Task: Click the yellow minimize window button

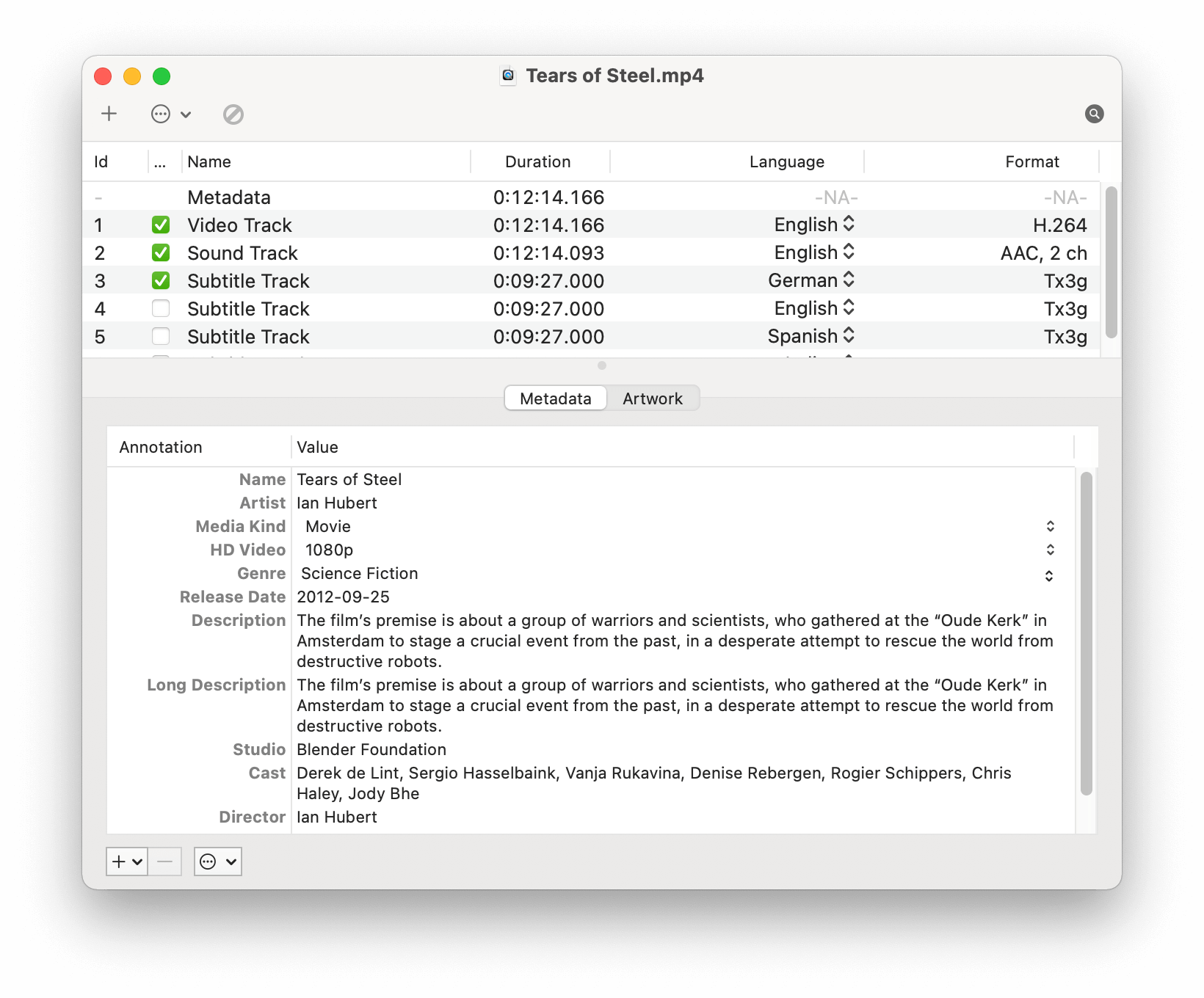Action: (132, 76)
